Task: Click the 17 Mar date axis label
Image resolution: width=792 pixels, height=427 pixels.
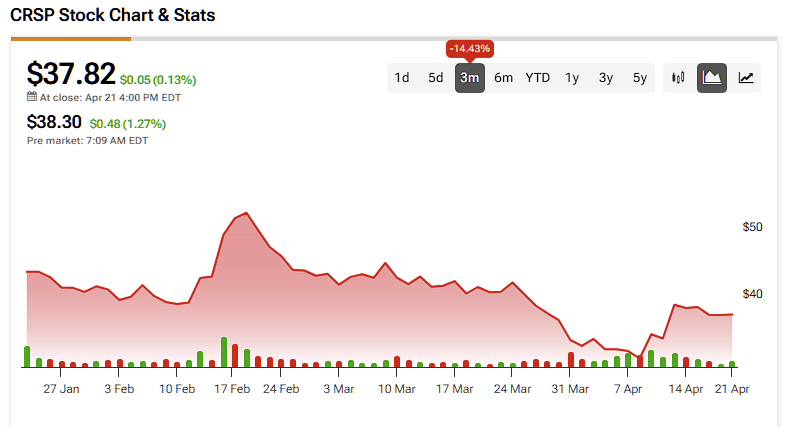Action: (455, 389)
